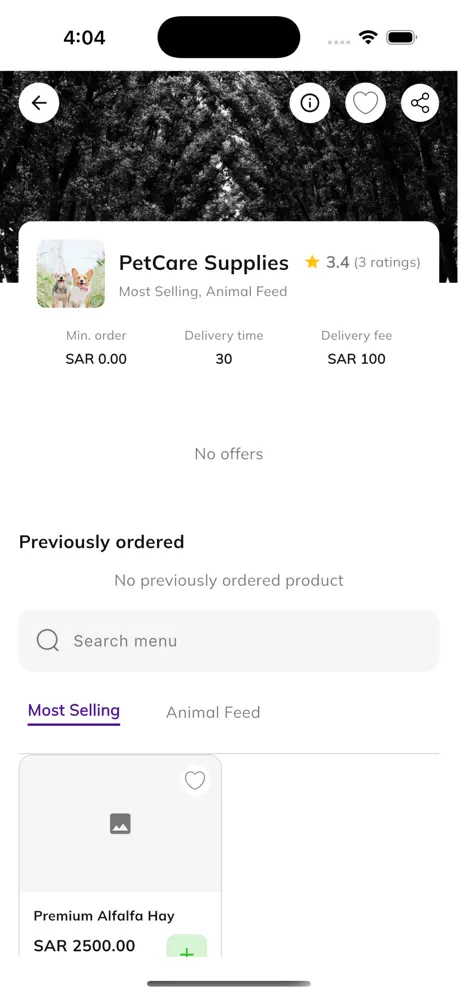Tap the Min. order SAR 0.00
This screenshot has width=460, height=996.
(96, 347)
